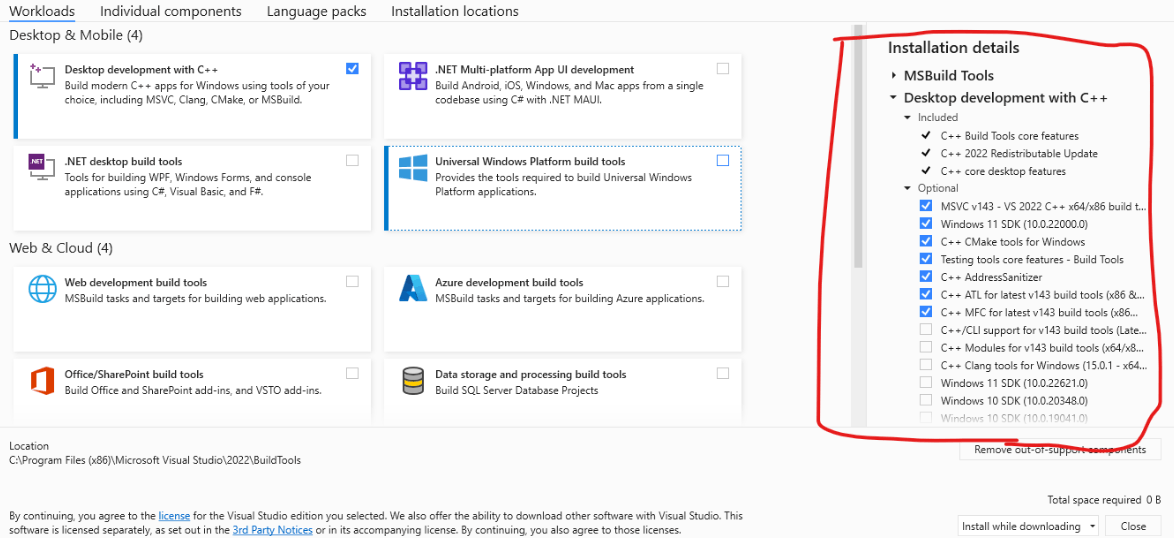The image size is (1174, 538).
Task: Collapse the Desktop development with C++ details node
Action: coord(893,97)
